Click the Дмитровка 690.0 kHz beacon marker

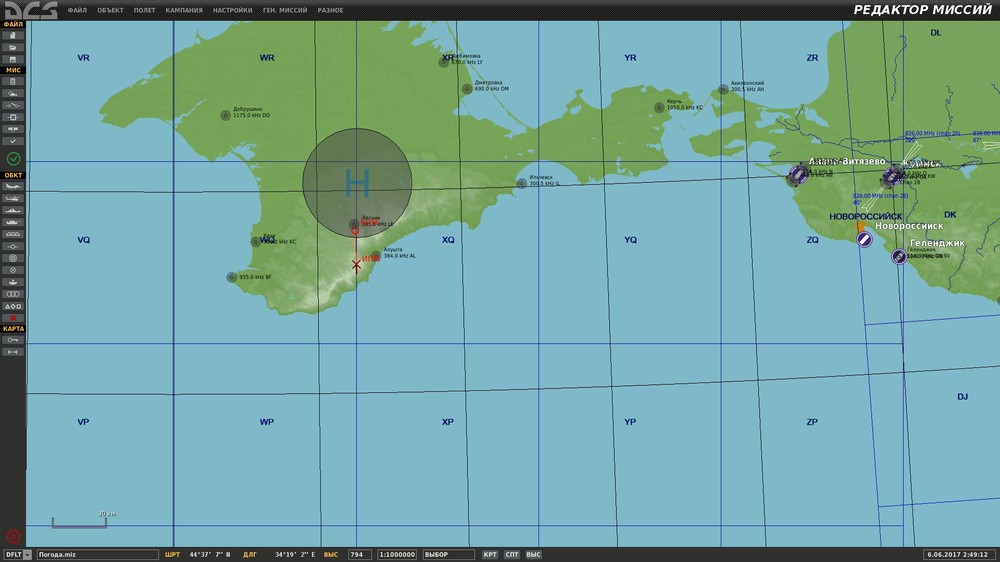[x=467, y=89]
